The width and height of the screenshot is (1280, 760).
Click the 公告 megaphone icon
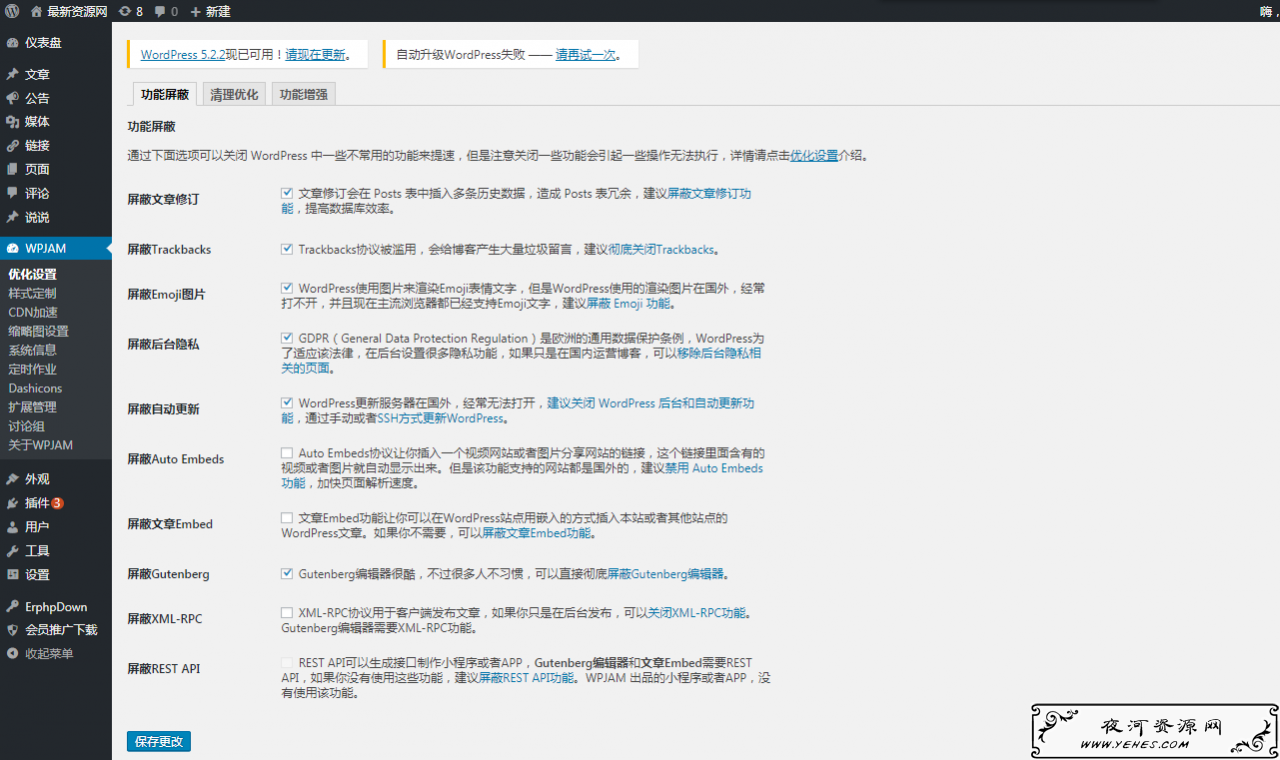point(12,98)
